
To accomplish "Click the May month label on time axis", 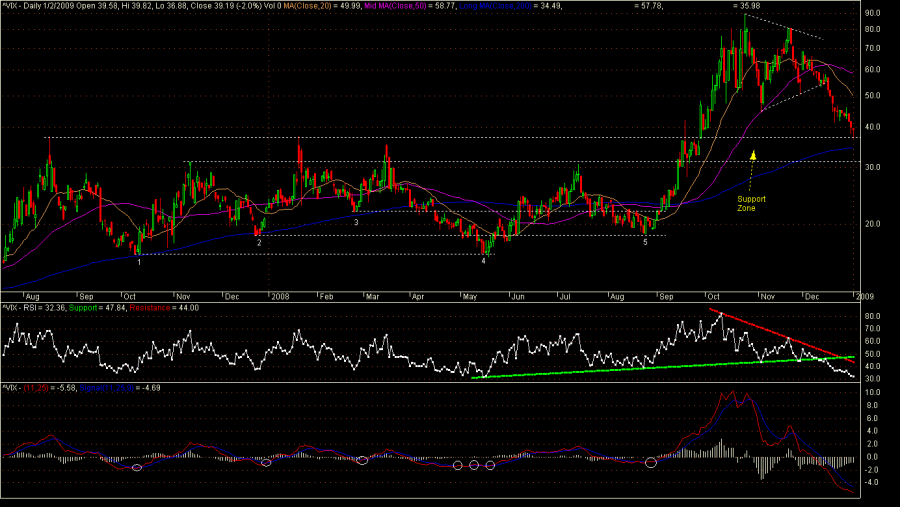I will tap(470, 297).
